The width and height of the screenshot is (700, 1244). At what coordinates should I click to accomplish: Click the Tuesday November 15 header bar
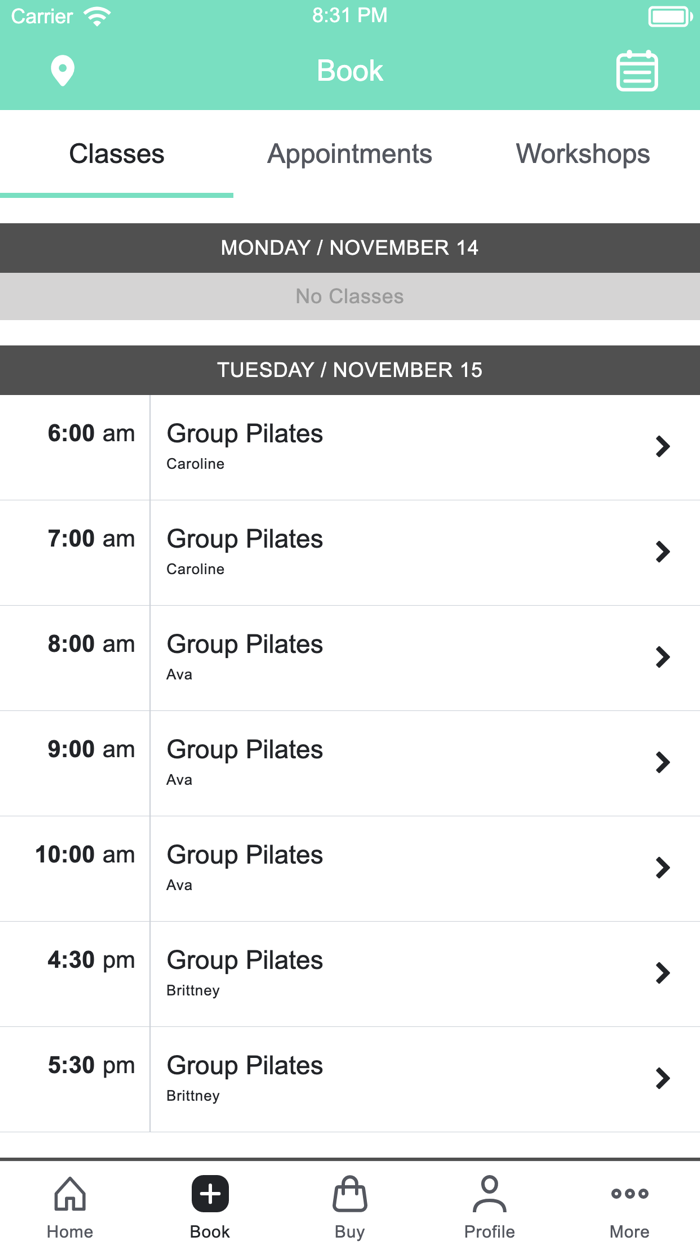click(349, 369)
